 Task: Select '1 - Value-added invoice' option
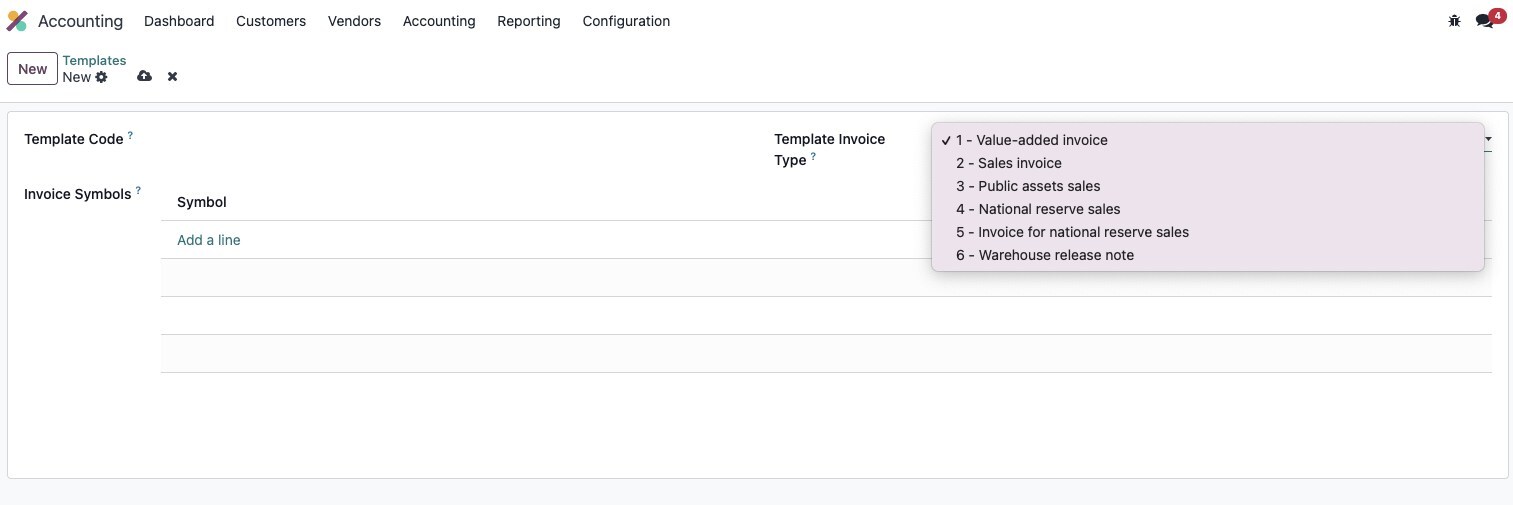tap(1031, 140)
